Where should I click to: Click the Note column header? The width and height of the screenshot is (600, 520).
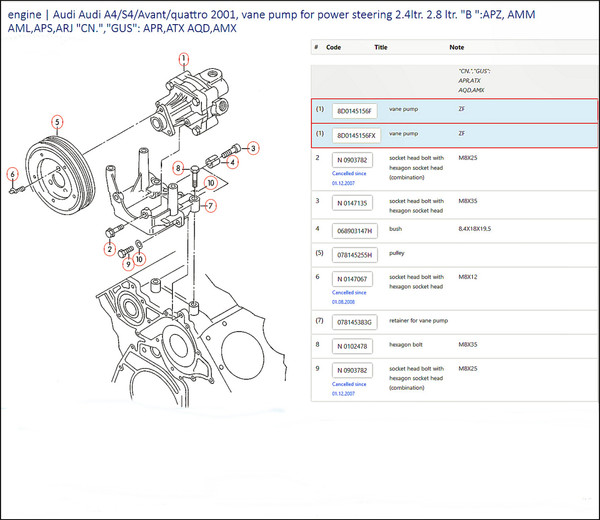click(457, 47)
